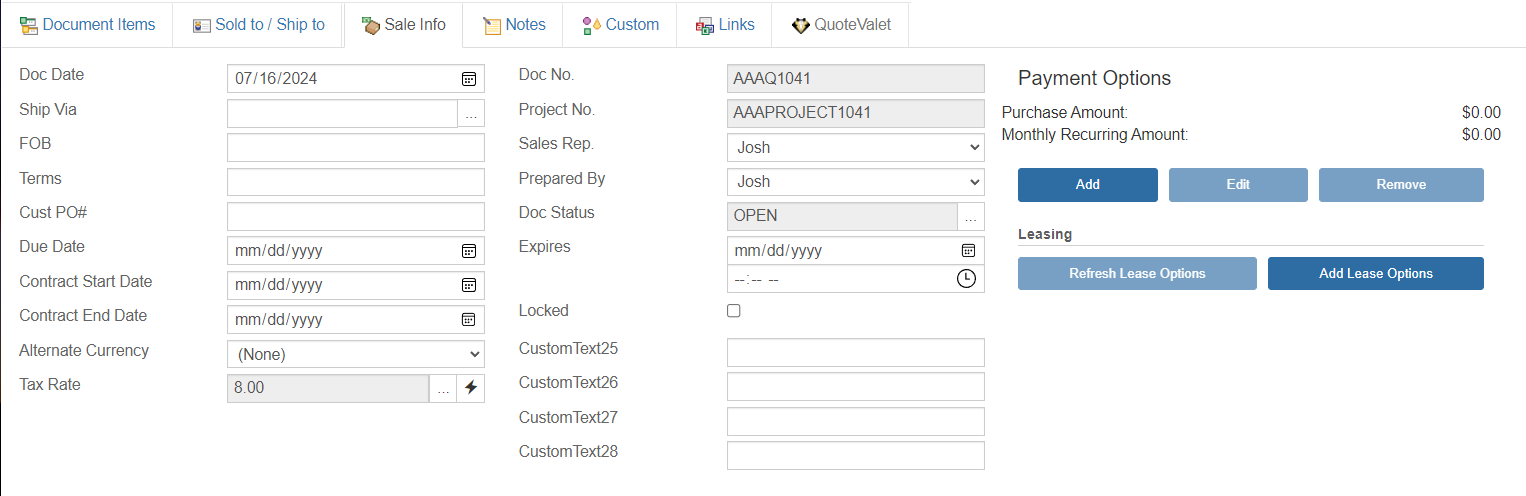The height and width of the screenshot is (496, 1526).
Task: Click the Add payment option button
Action: point(1088,185)
